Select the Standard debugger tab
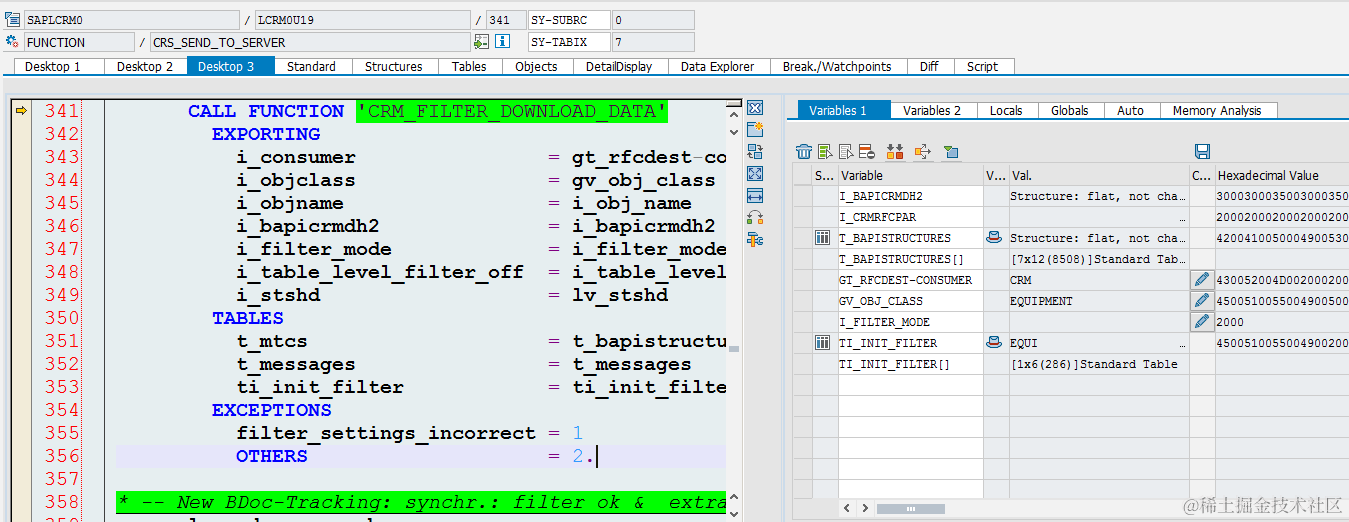 [311, 66]
